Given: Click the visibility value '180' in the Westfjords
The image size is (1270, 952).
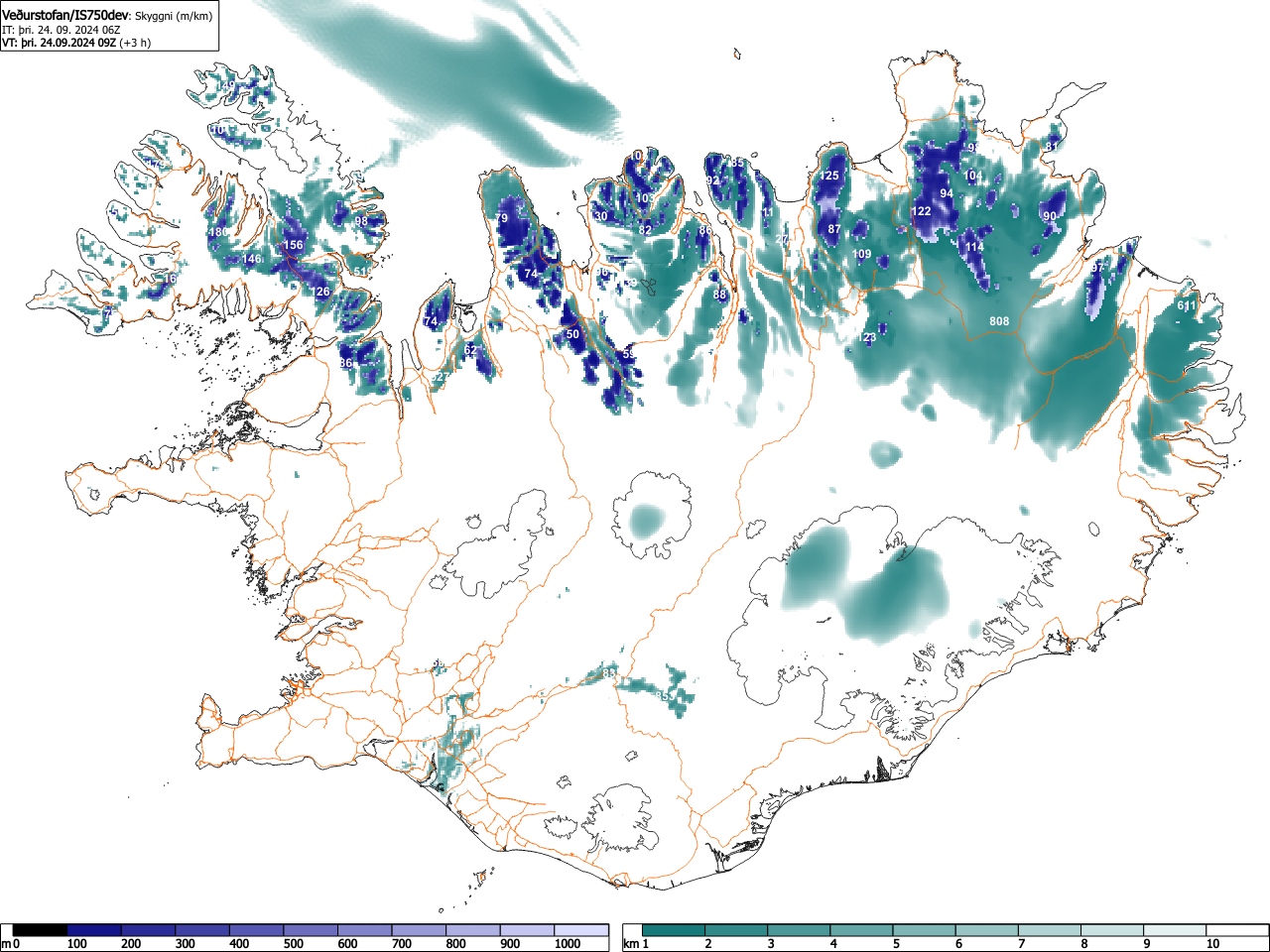Looking at the screenshot, I should (218, 232).
